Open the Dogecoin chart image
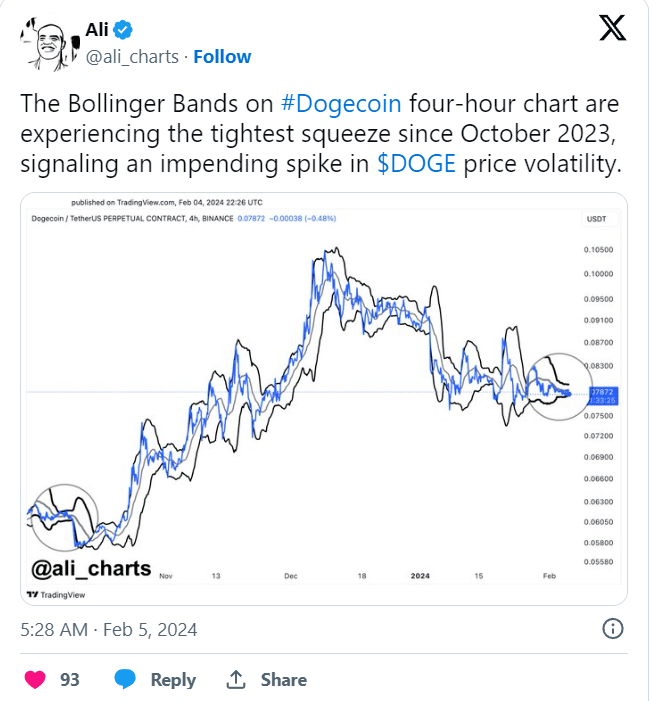653x701 pixels. [x=324, y=399]
